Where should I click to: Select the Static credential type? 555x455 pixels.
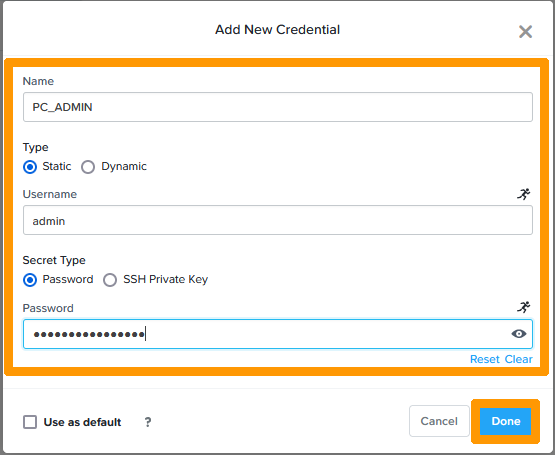pyautogui.click(x=30, y=167)
